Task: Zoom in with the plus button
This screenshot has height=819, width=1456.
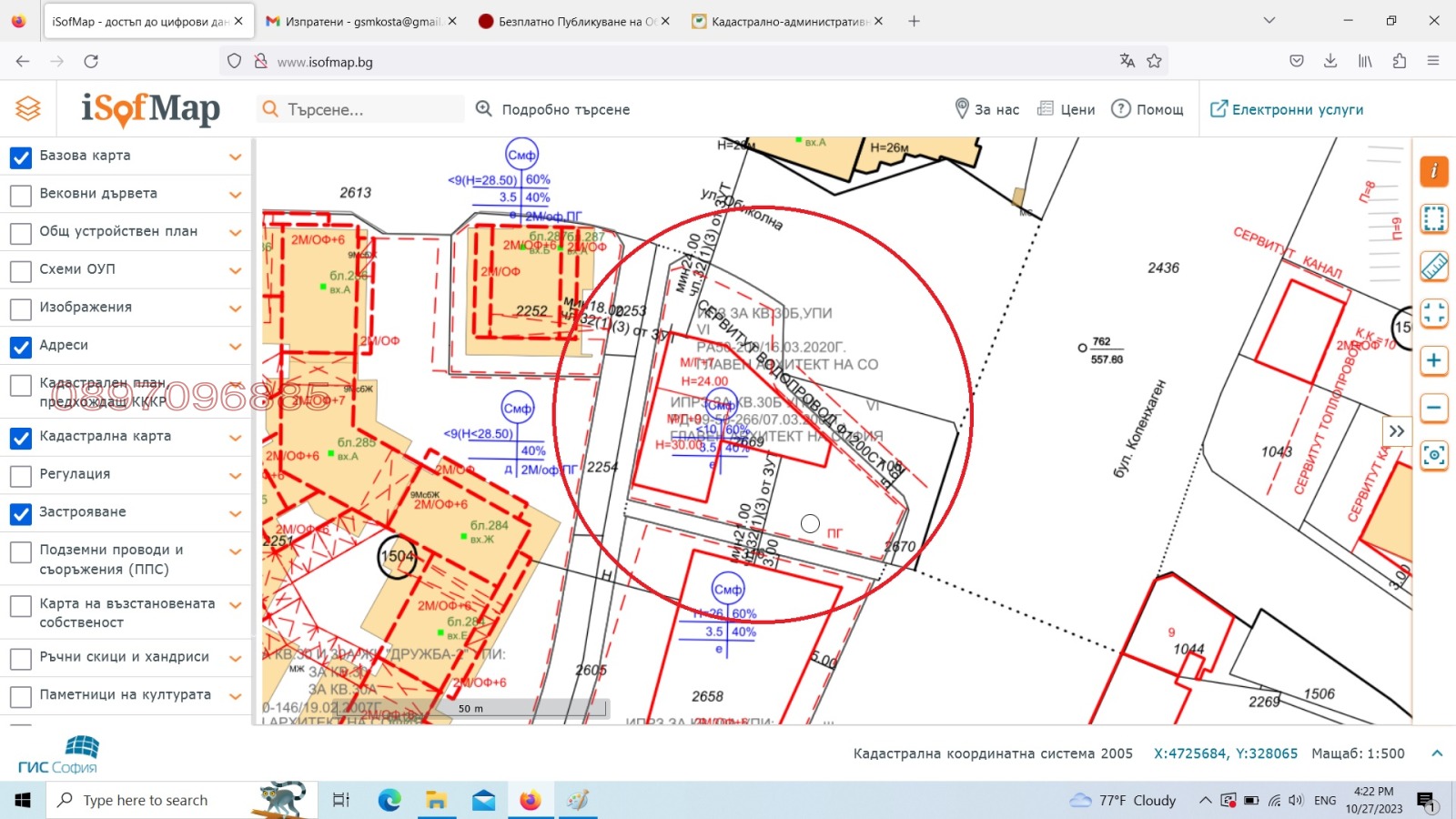Action: 1433,360
